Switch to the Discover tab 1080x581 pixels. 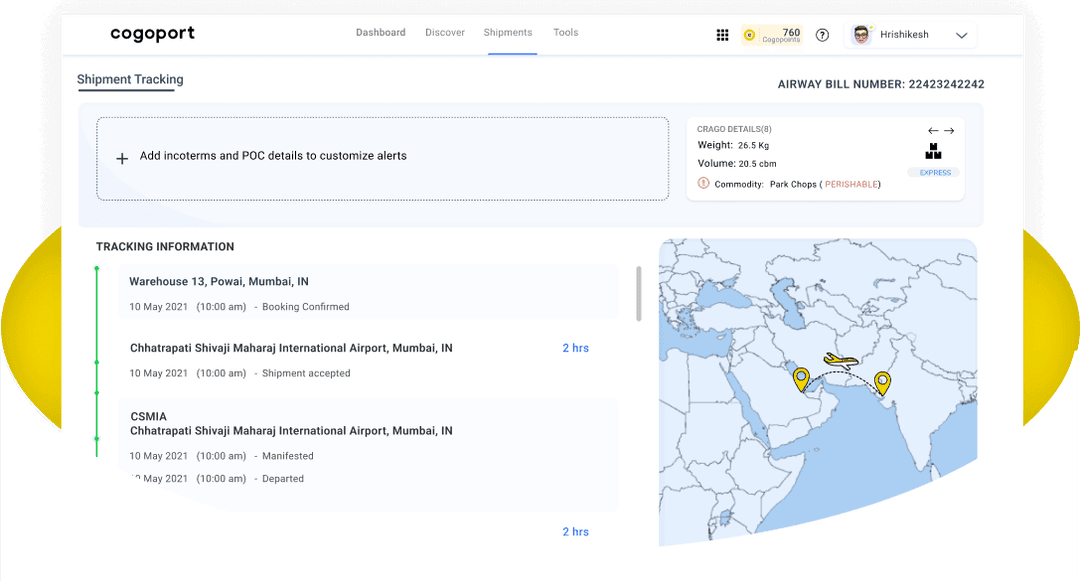(445, 33)
